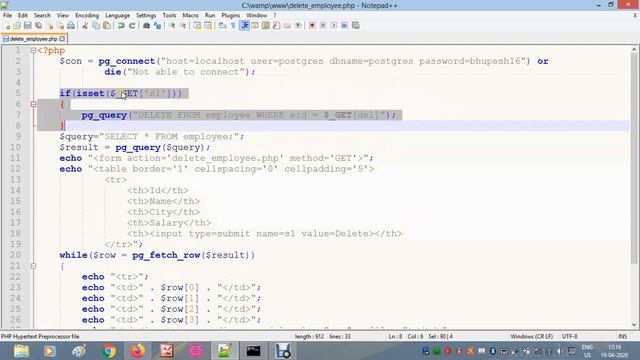This screenshot has width=640, height=360.
Task: Open Firefox from the taskbar
Action: [x=138, y=351]
